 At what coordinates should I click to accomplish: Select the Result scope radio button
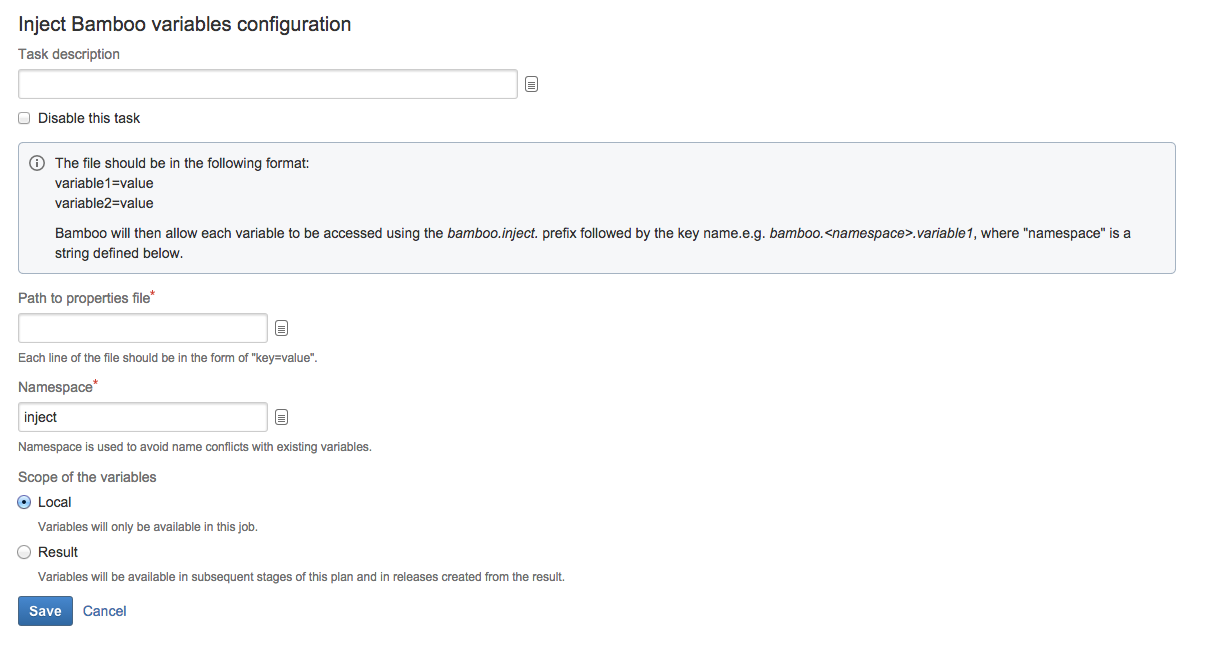pyautogui.click(x=24, y=552)
